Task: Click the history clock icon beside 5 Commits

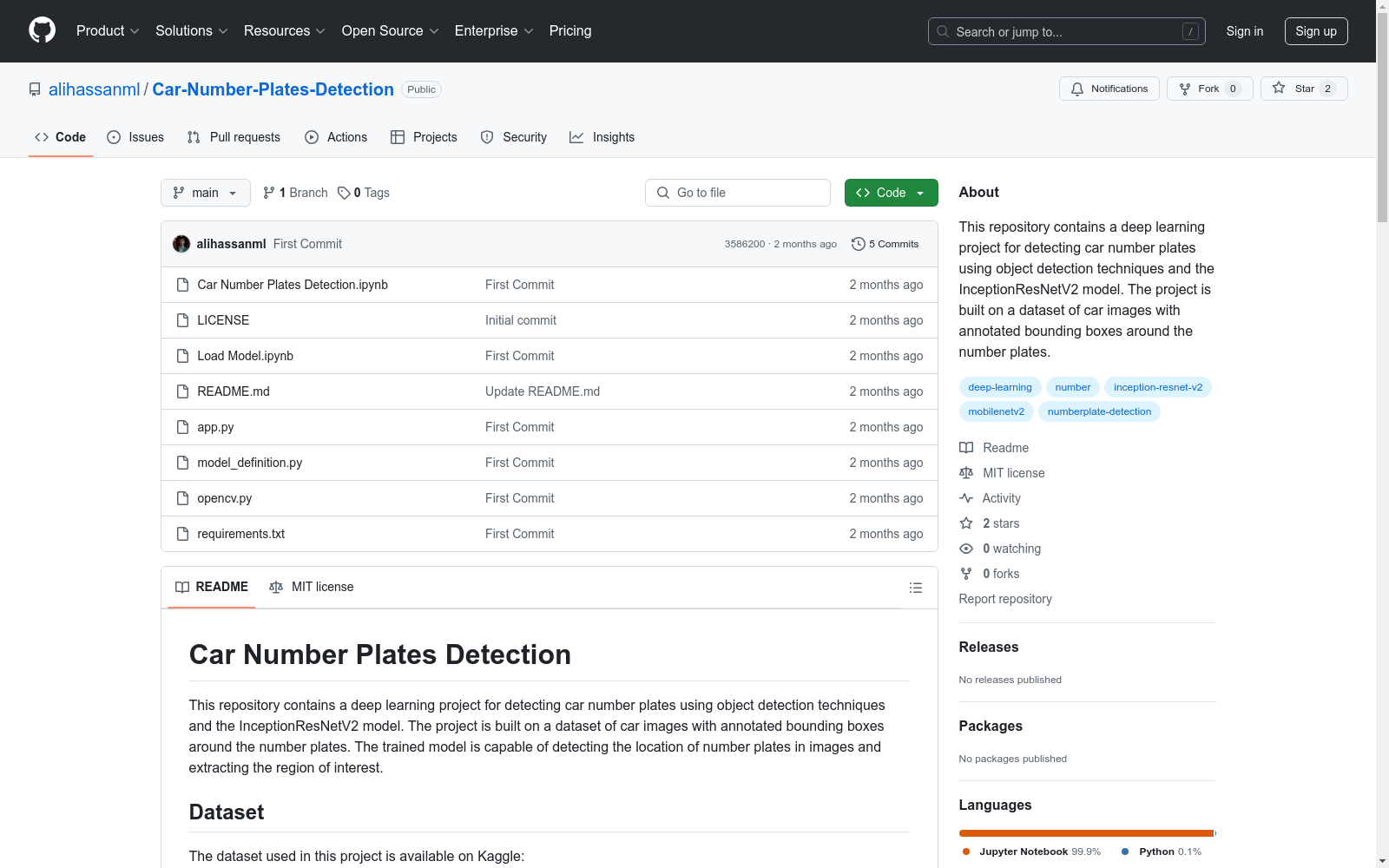Action: pos(859,244)
